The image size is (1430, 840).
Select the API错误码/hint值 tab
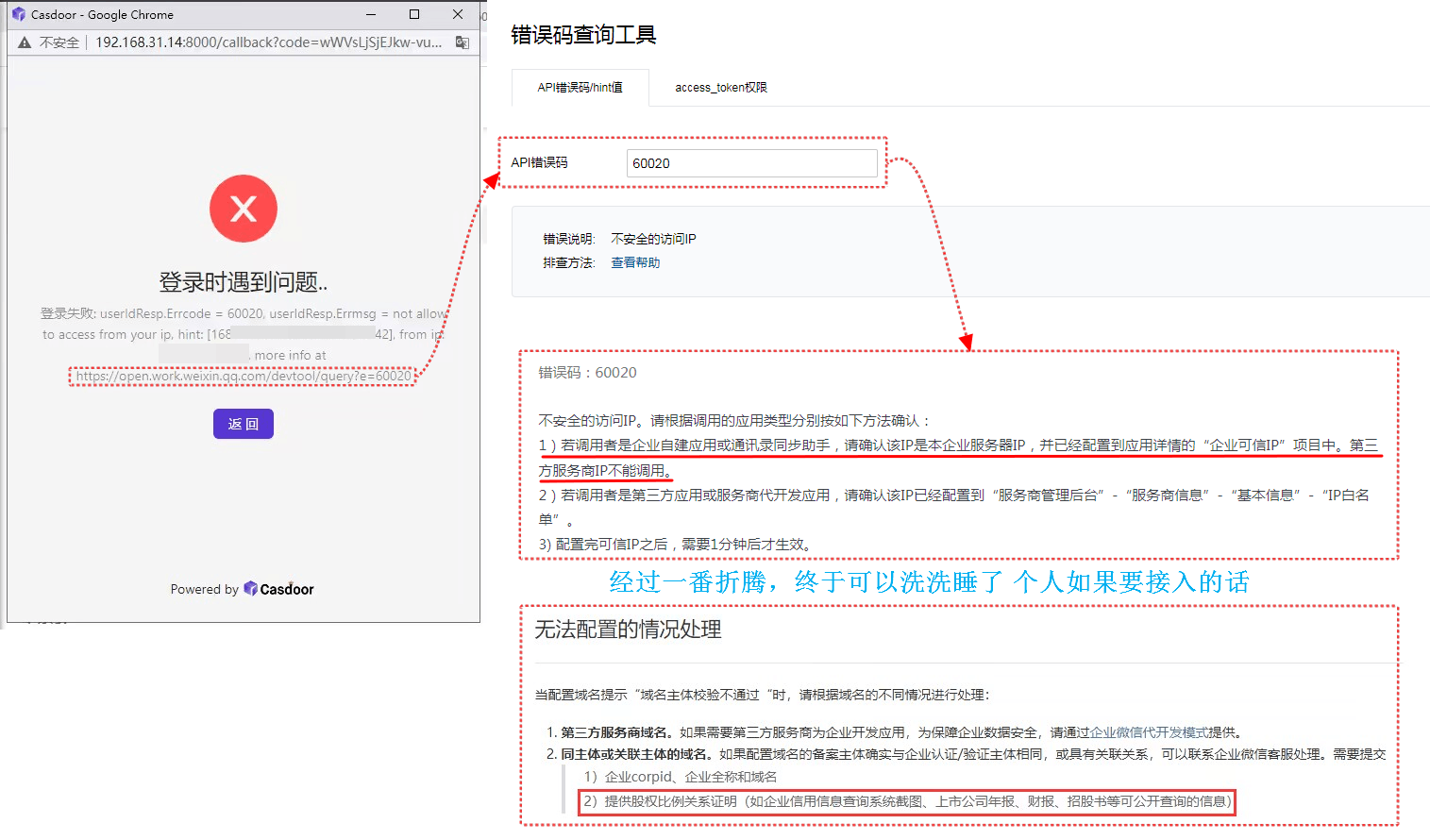[x=580, y=87]
